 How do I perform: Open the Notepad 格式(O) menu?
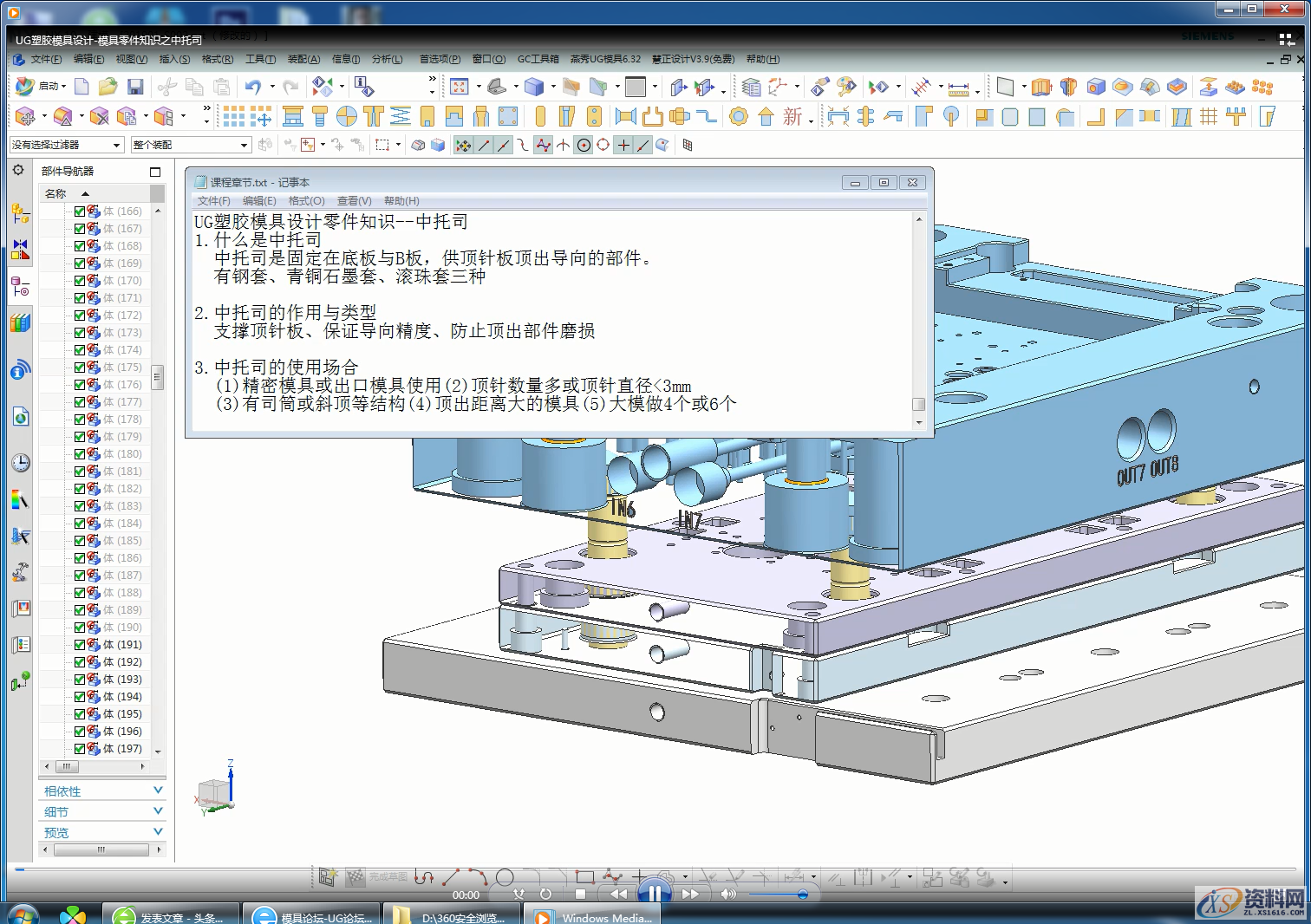(306, 201)
